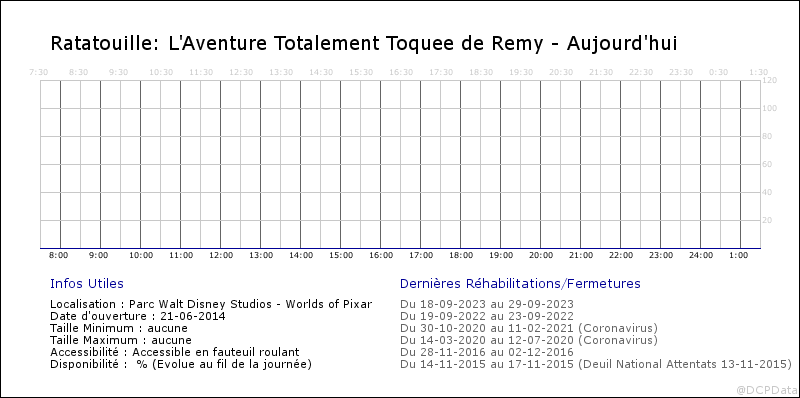
Task: Select the 9:00 bottom axis label
Action: (98, 255)
